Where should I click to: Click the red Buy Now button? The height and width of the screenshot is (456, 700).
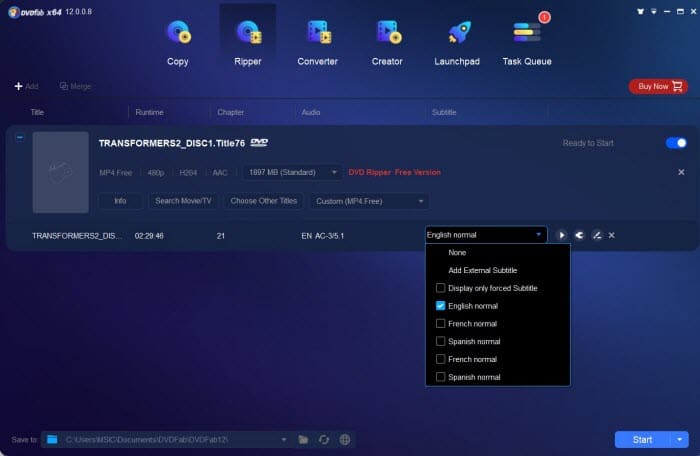[658, 86]
